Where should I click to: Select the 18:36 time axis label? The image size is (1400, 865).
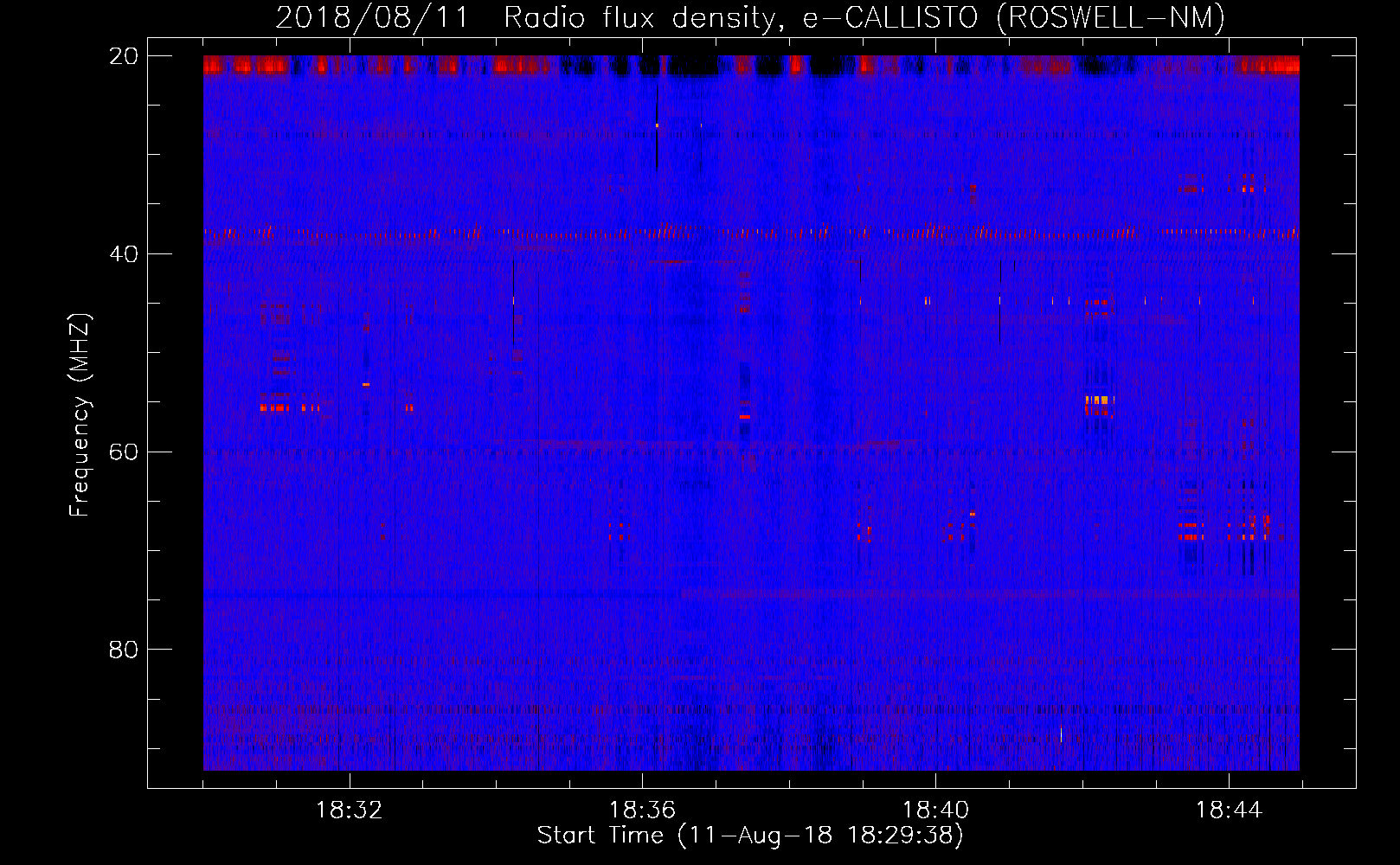(x=643, y=811)
